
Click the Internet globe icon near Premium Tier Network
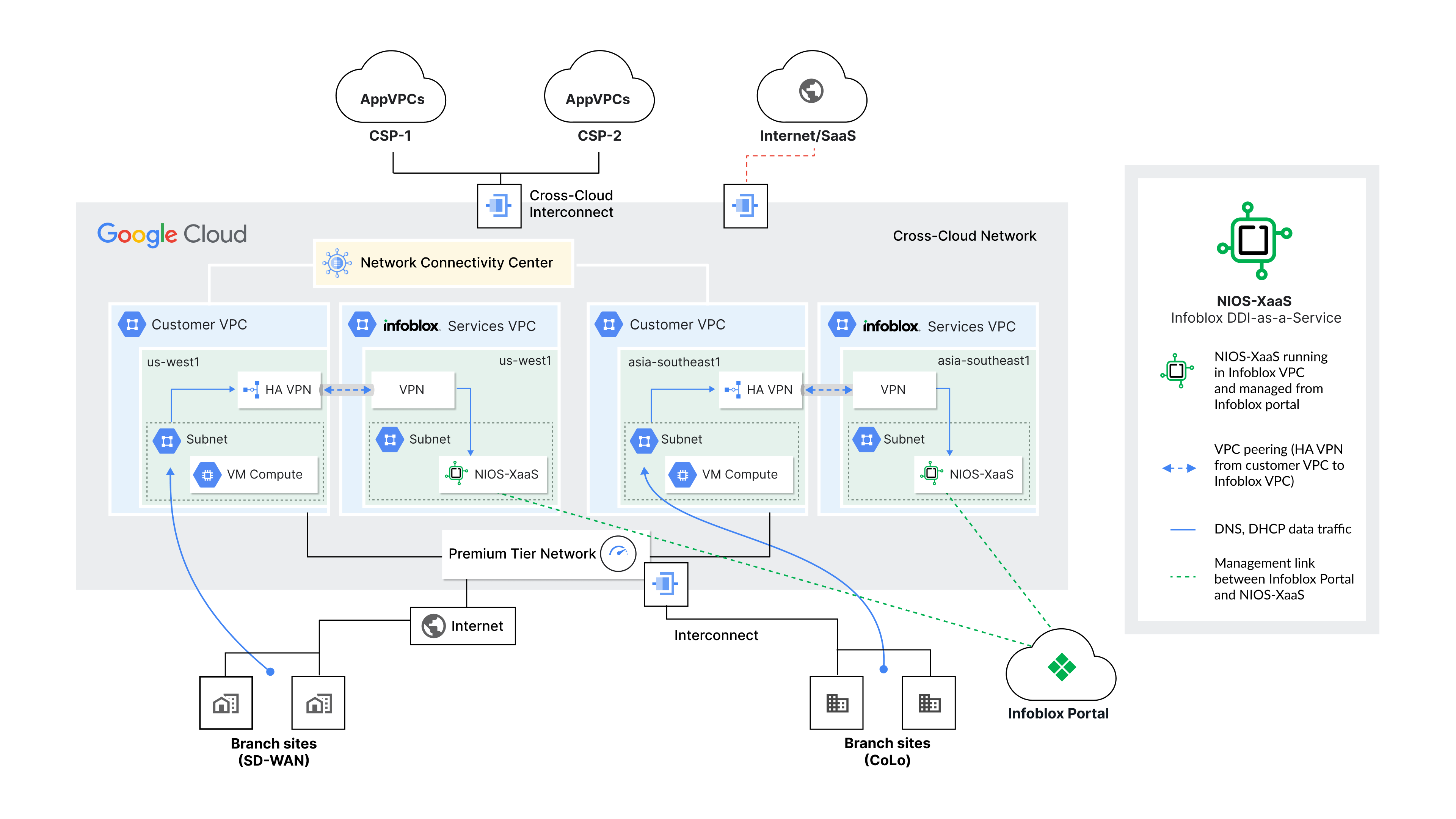433,626
